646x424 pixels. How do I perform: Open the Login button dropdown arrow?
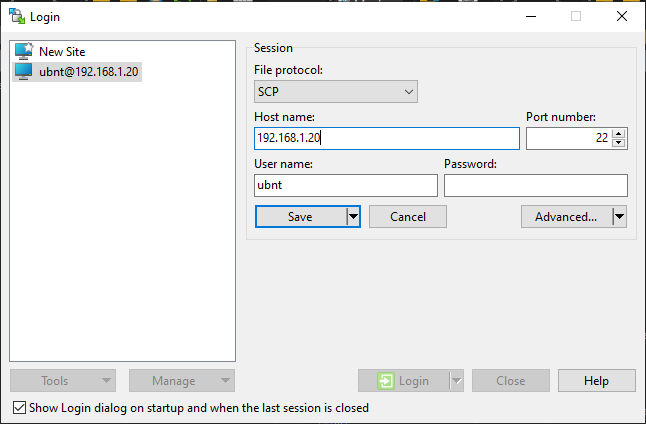pyautogui.click(x=456, y=381)
